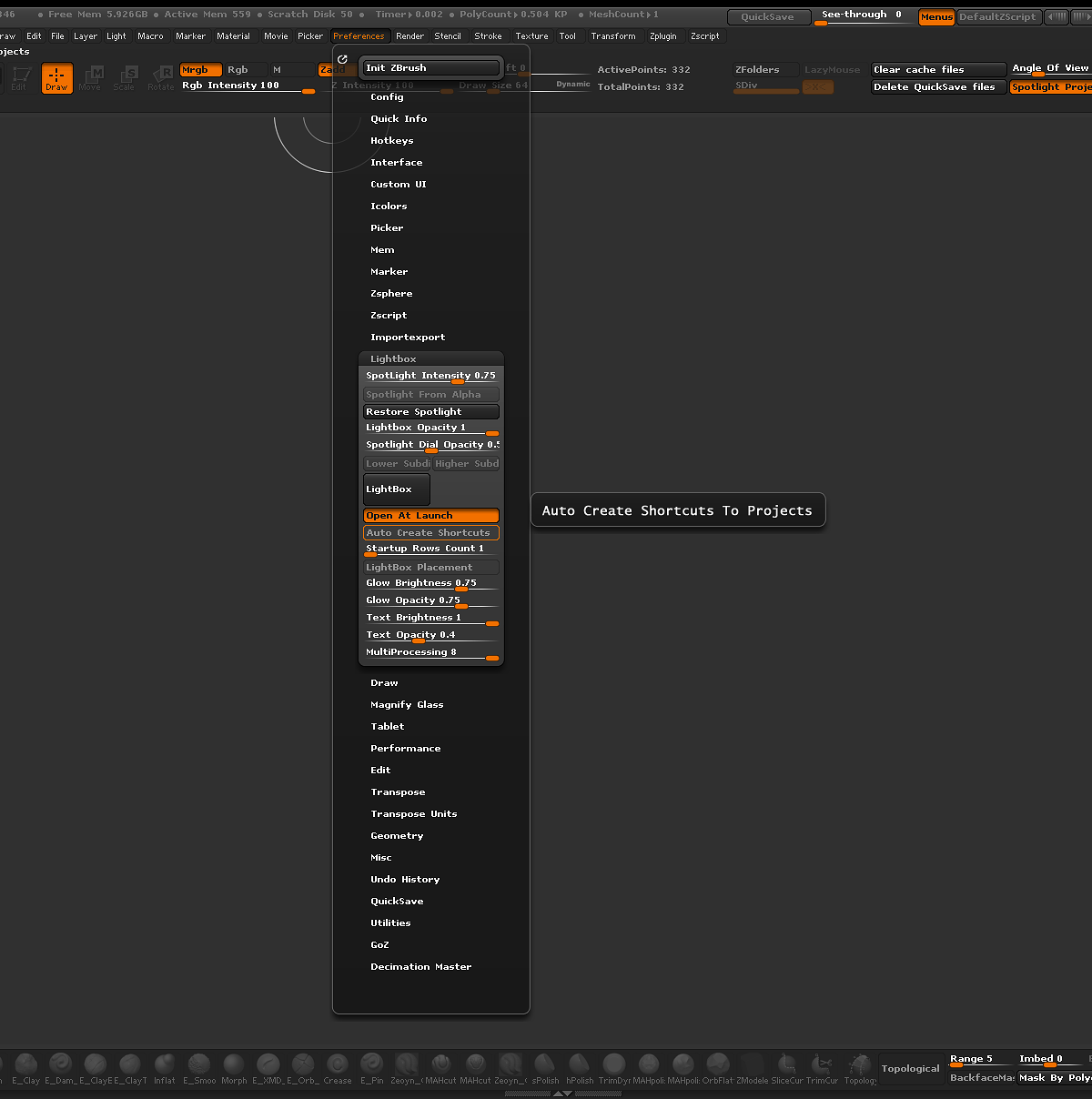Adjust the SpotLight Intensity slider
Screen dimensions: 1092x1099
431,377
